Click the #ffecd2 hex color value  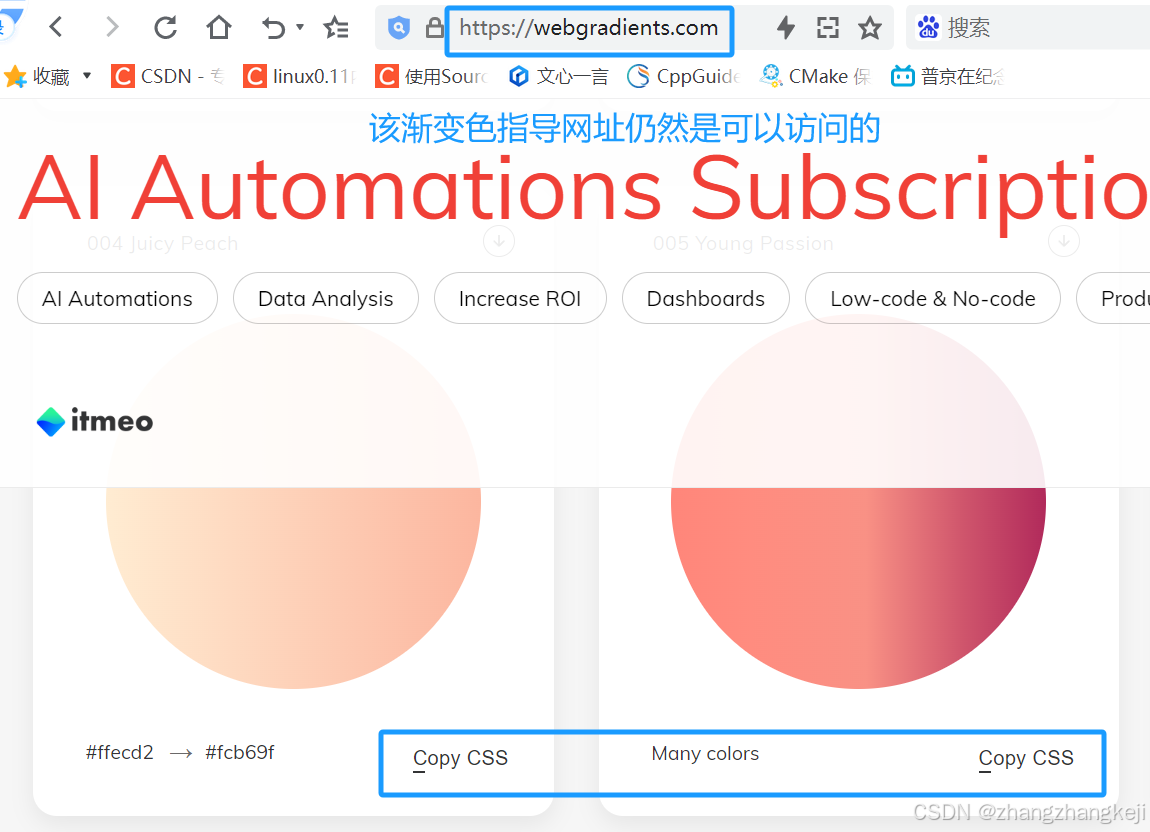[120, 753]
